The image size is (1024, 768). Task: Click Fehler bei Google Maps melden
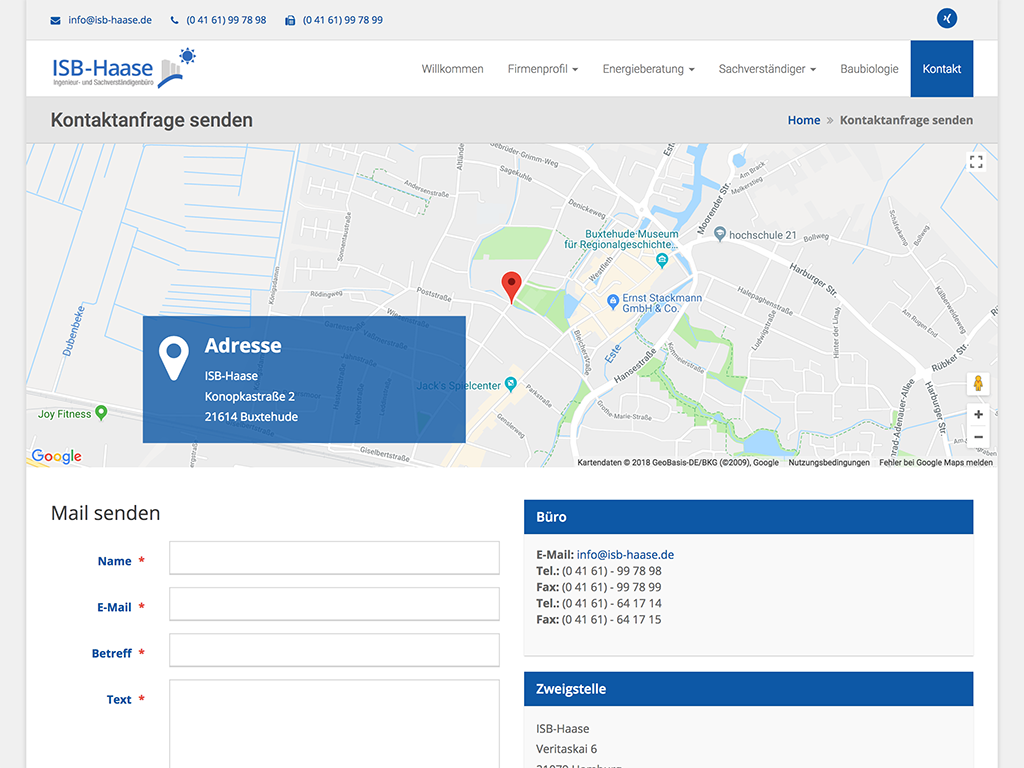936,462
